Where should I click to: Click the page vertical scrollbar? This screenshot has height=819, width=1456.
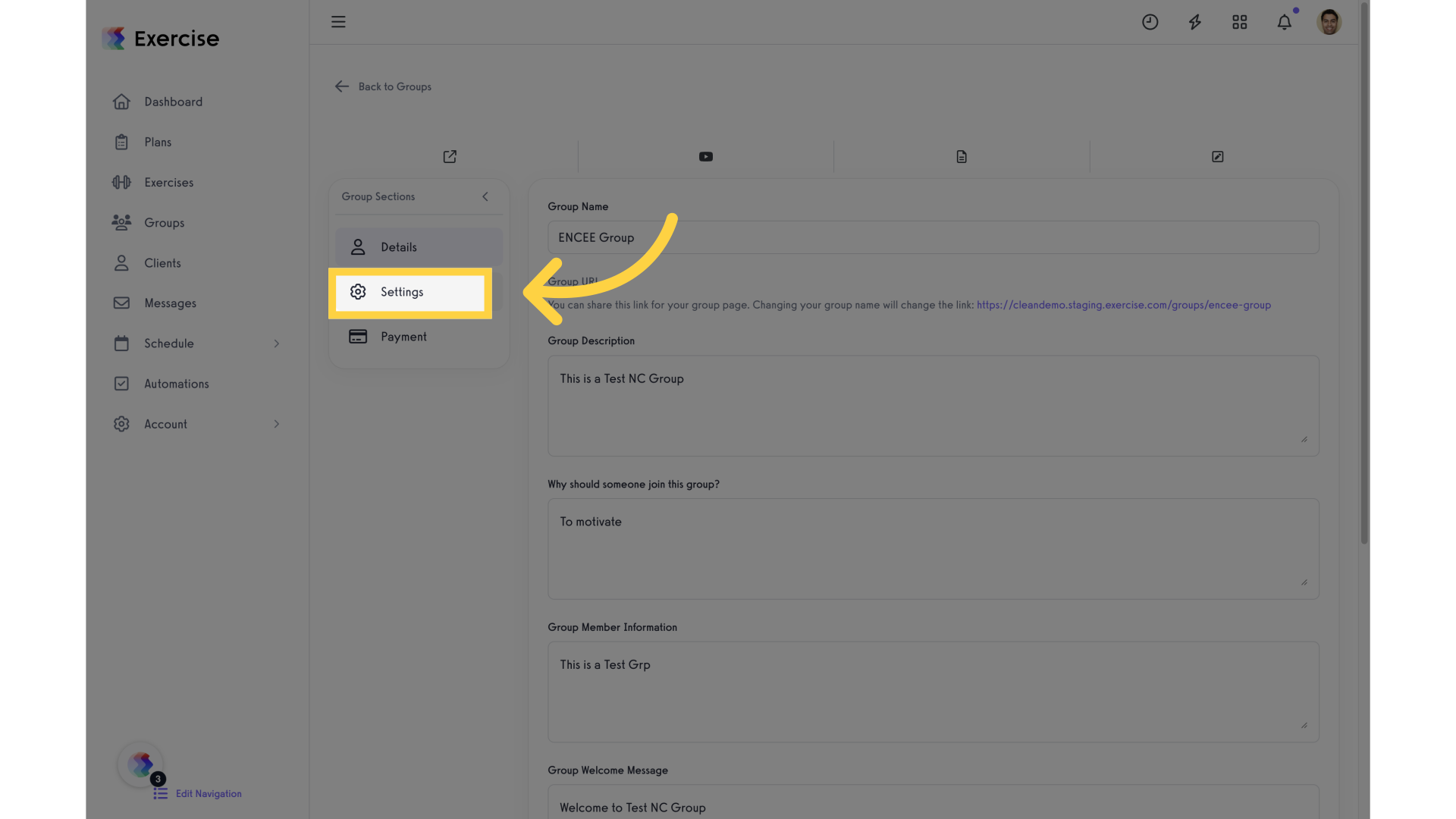tap(1364, 273)
